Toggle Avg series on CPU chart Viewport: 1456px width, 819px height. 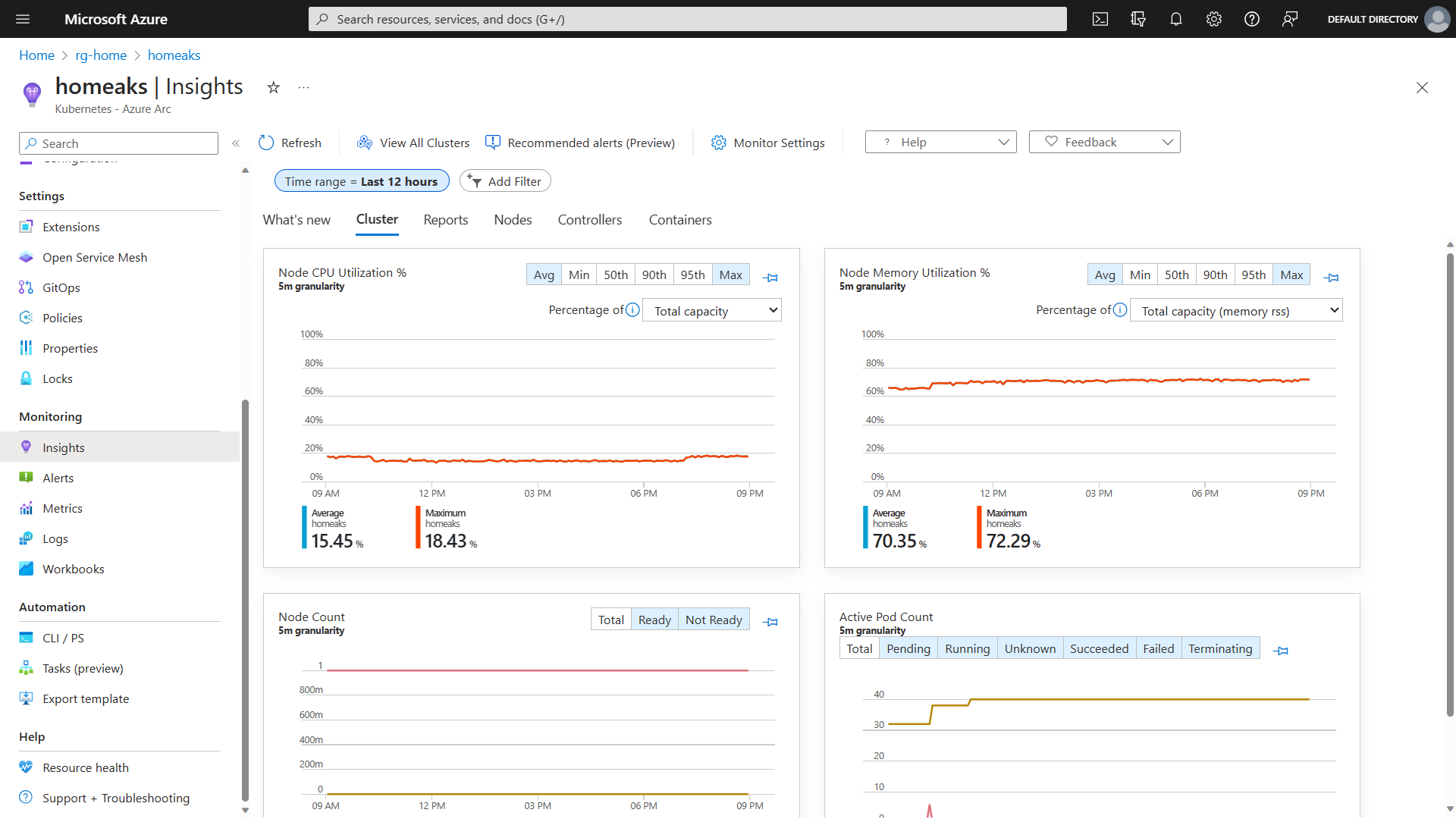[544, 275]
